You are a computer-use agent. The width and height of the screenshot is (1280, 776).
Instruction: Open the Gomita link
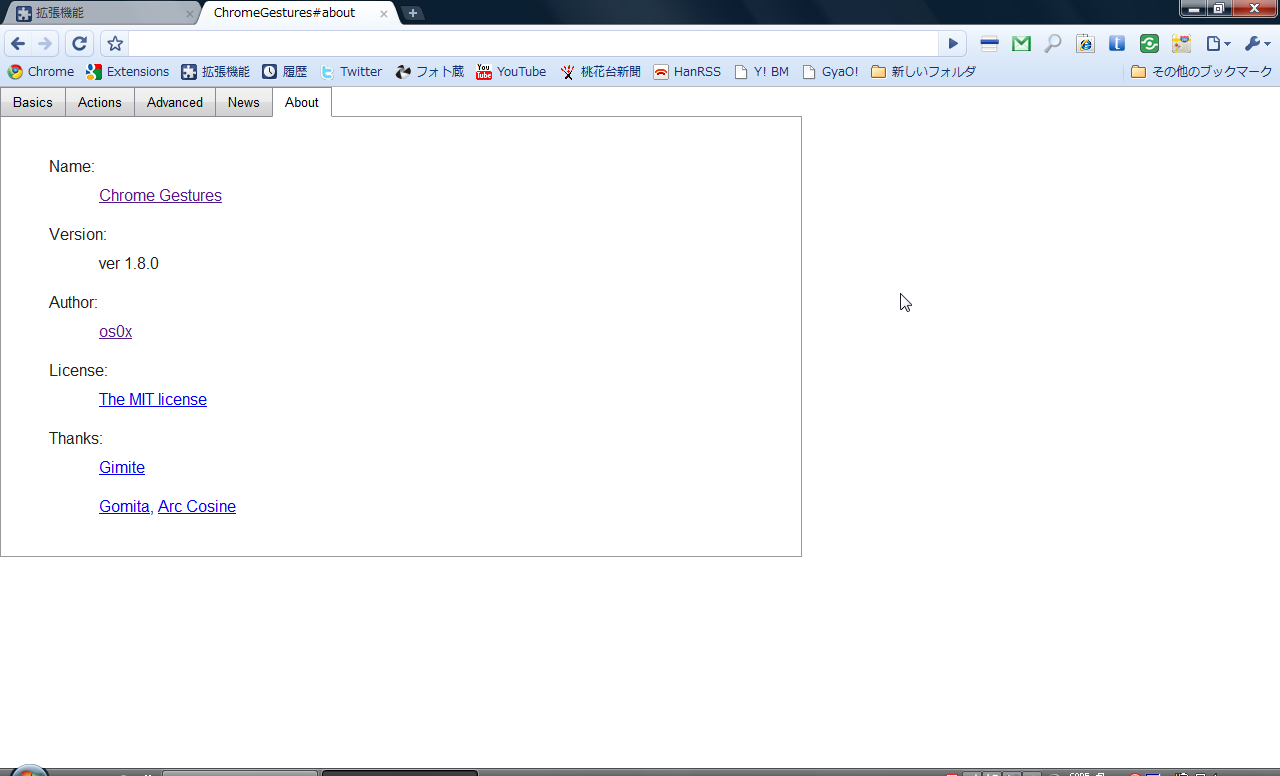click(124, 506)
